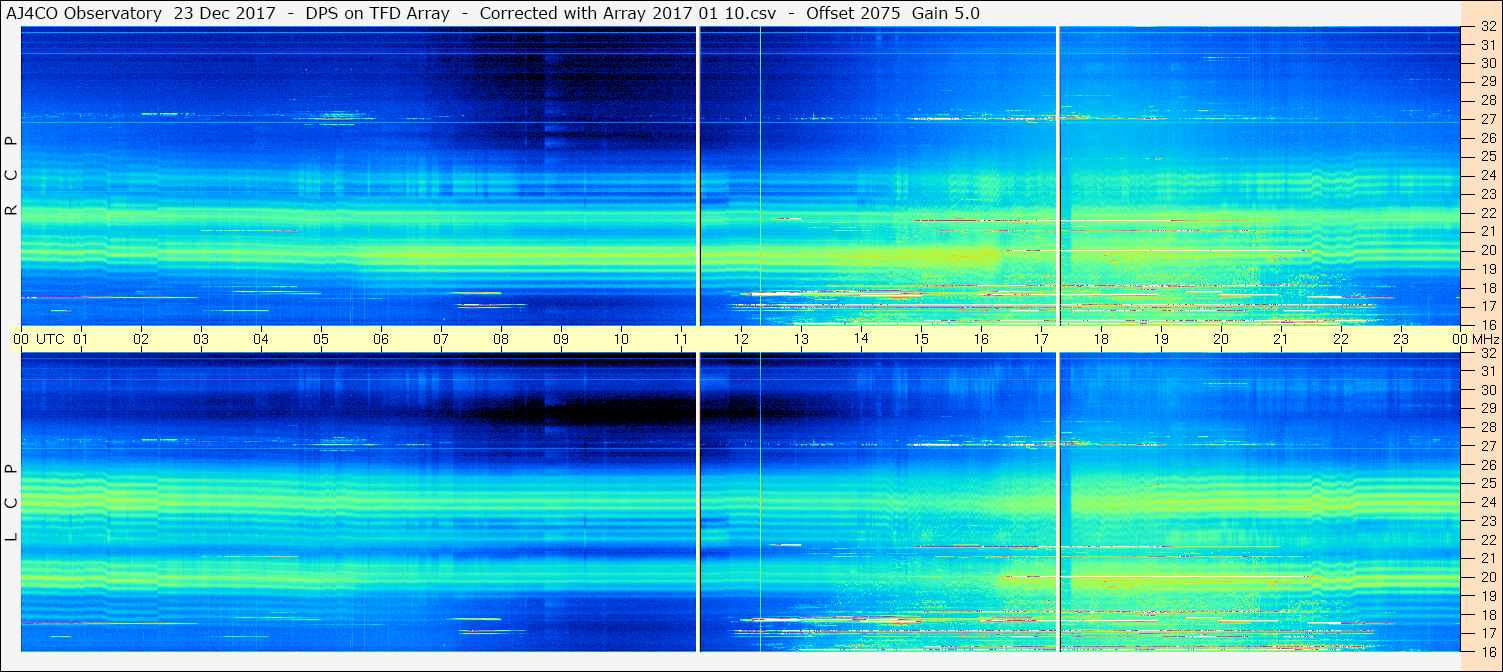Click the 19 MHz label beside the LCP panel

point(1488,595)
